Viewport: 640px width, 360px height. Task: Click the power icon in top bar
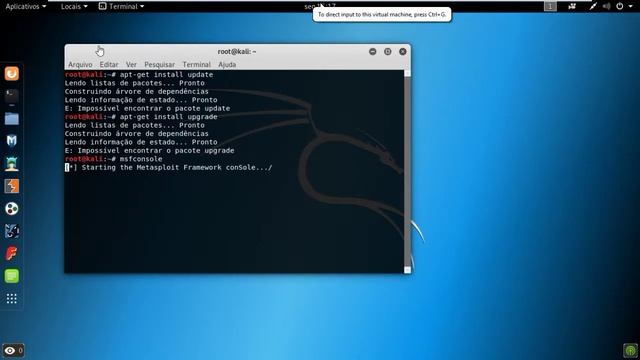point(620,6)
